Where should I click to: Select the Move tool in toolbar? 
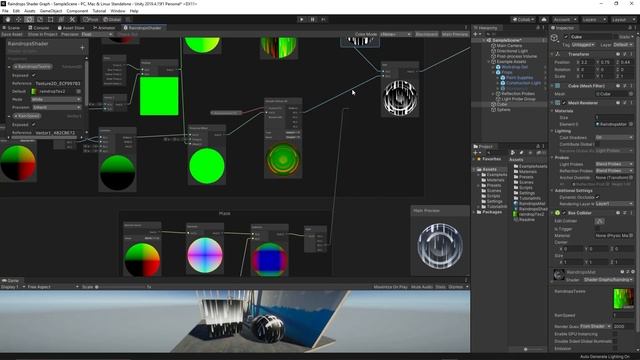pyautogui.click(x=18, y=19)
